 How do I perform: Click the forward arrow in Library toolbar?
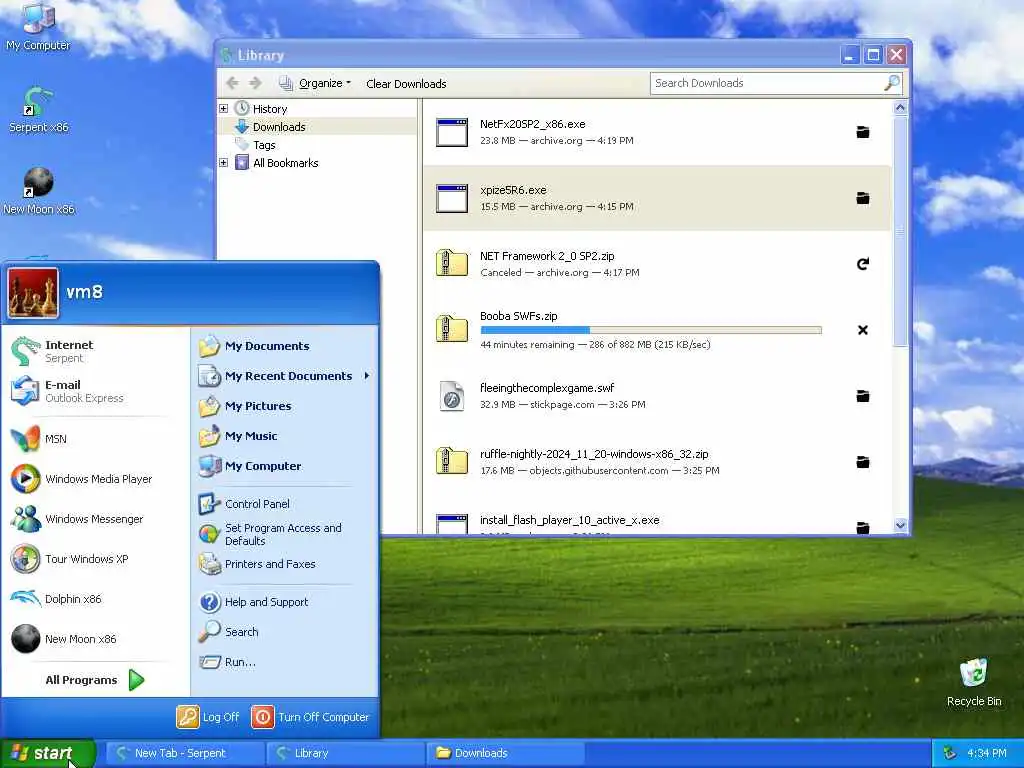point(255,83)
